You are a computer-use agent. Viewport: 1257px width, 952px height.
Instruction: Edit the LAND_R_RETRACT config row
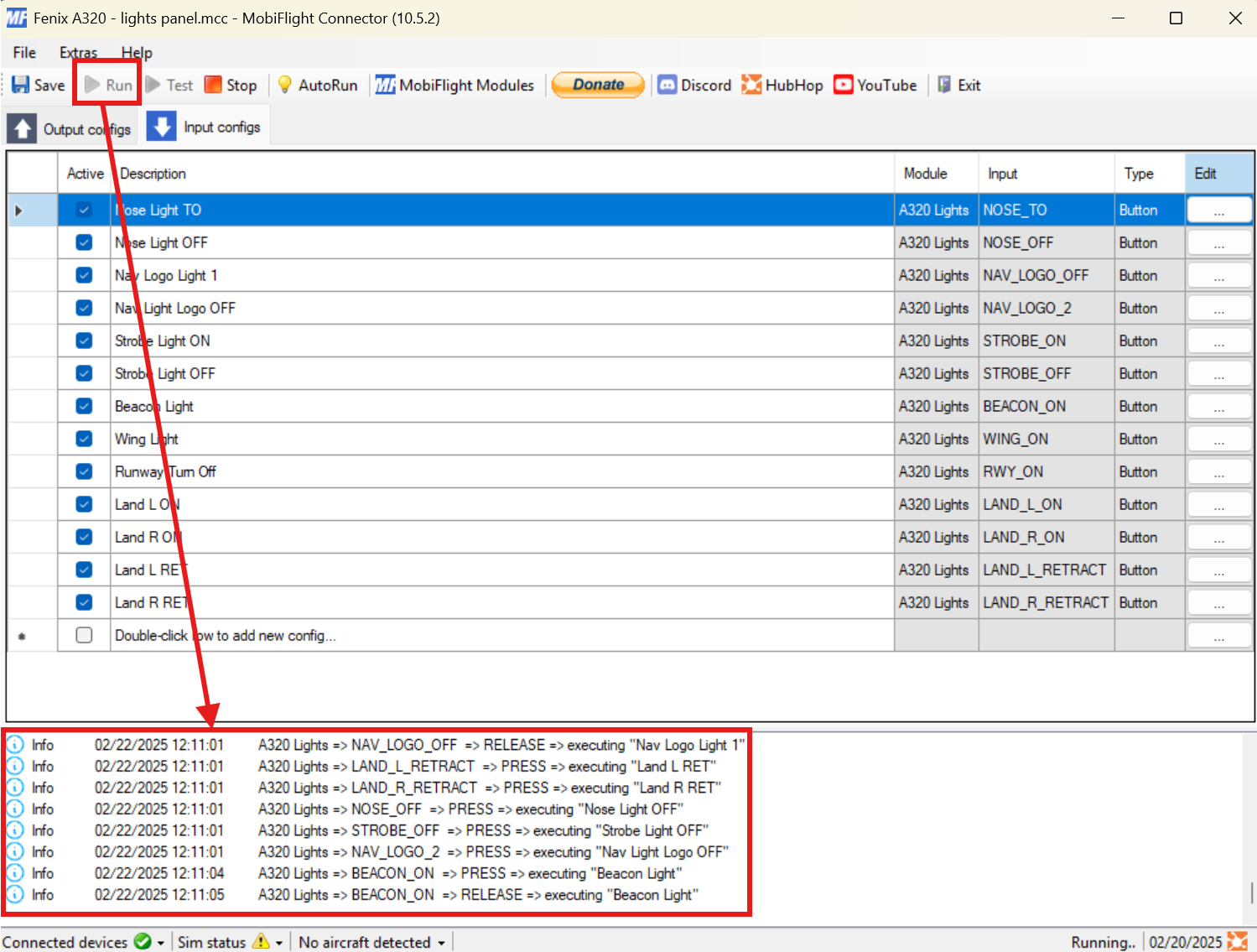(1219, 602)
